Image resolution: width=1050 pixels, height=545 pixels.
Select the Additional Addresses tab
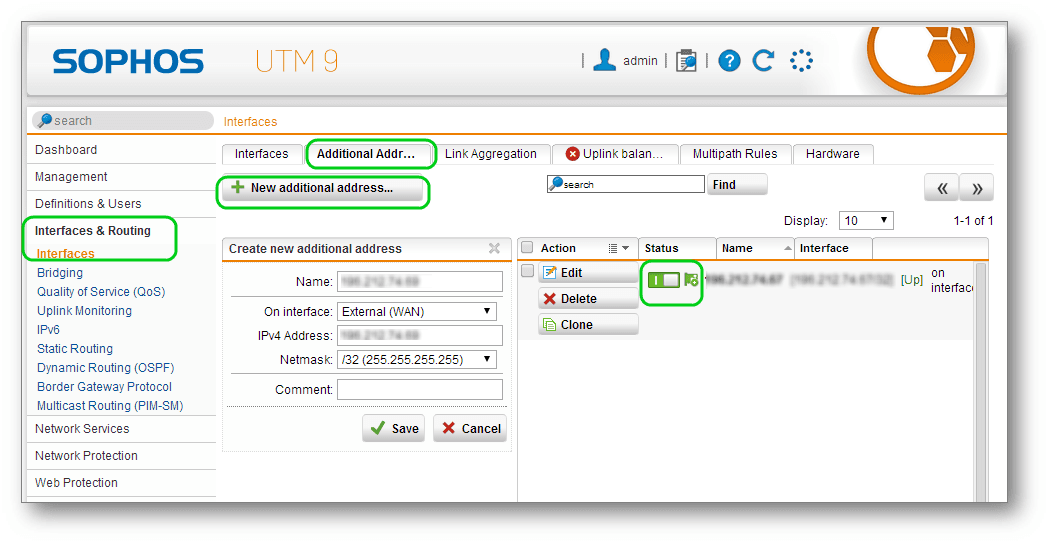[x=366, y=154]
